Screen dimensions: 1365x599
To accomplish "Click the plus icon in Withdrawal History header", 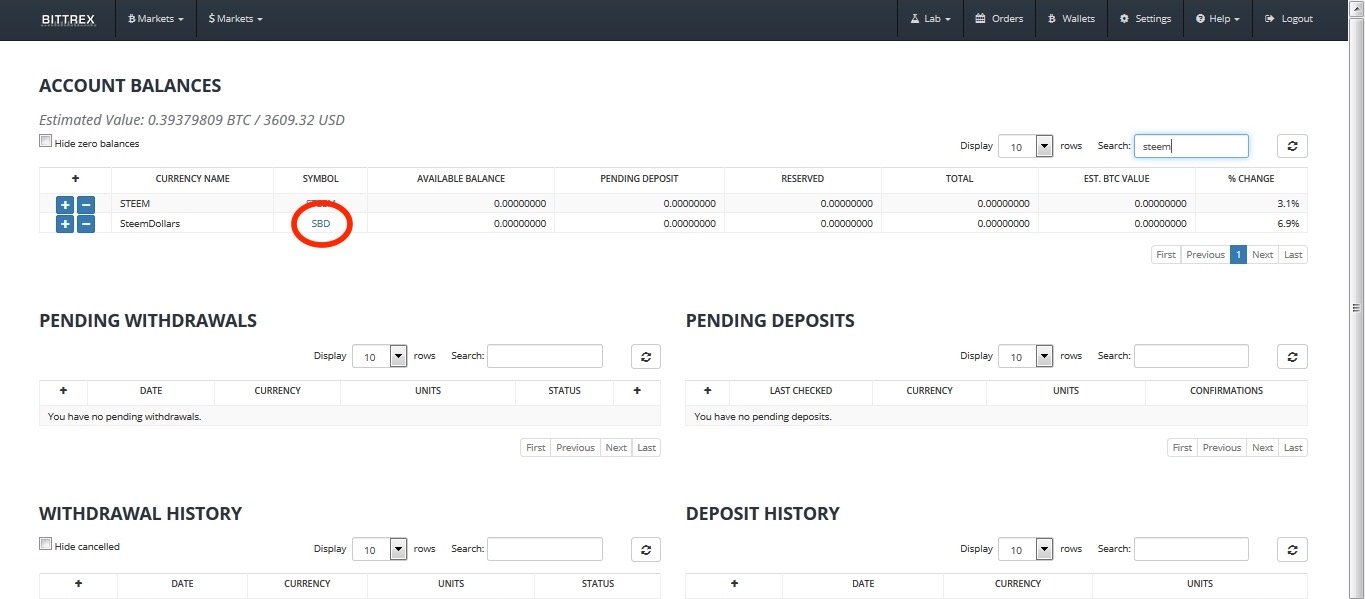I will [x=78, y=584].
